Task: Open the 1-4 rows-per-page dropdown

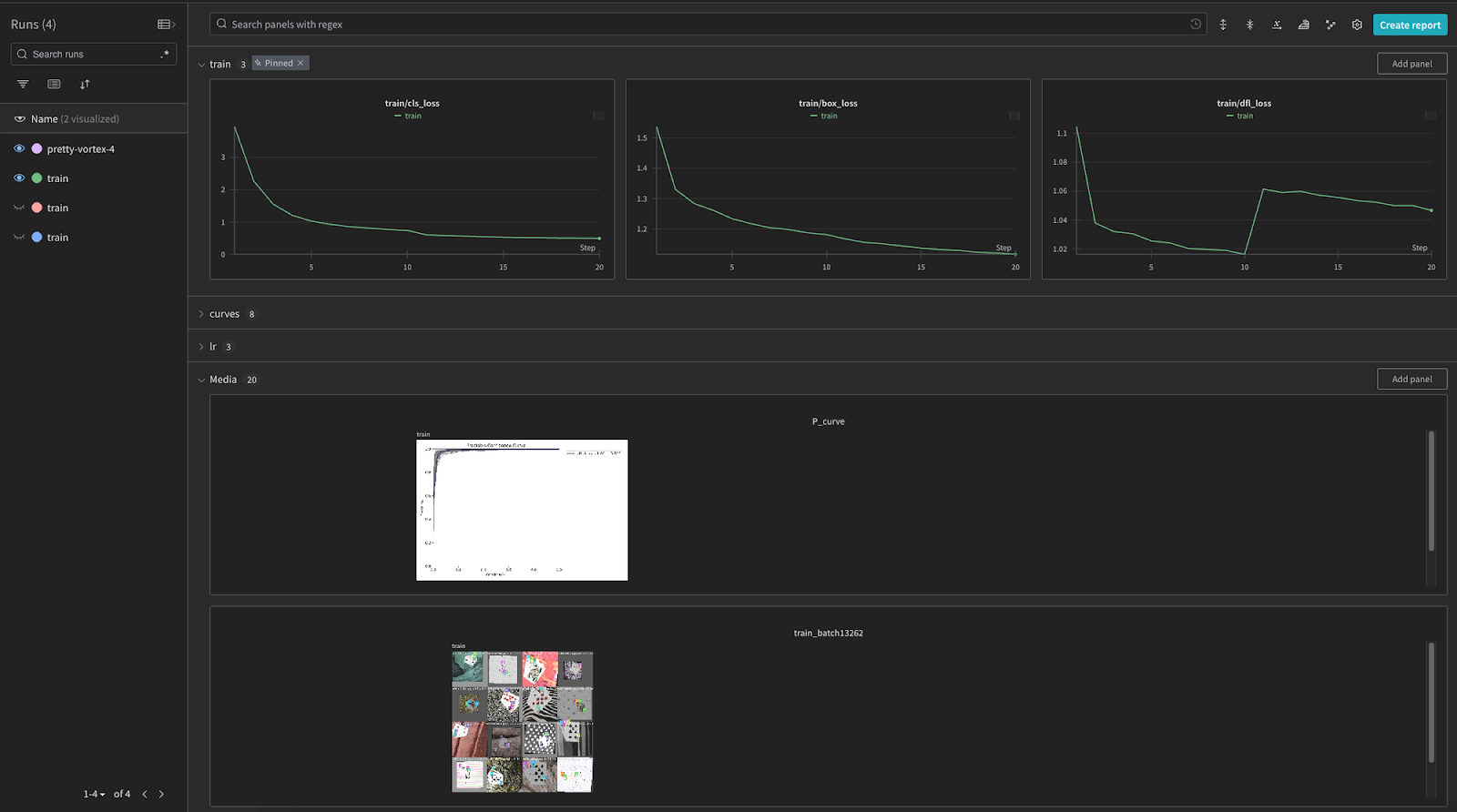Action: (95, 794)
